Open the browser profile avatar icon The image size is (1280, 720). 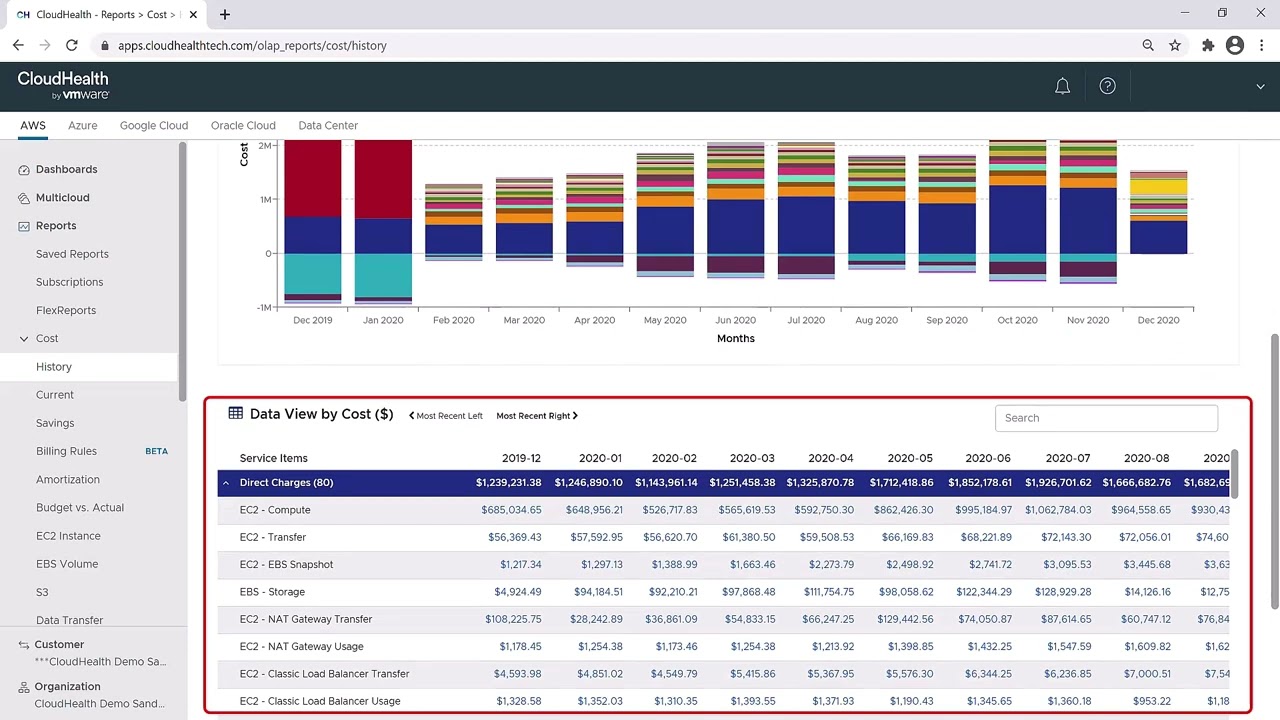tap(1235, 45)
